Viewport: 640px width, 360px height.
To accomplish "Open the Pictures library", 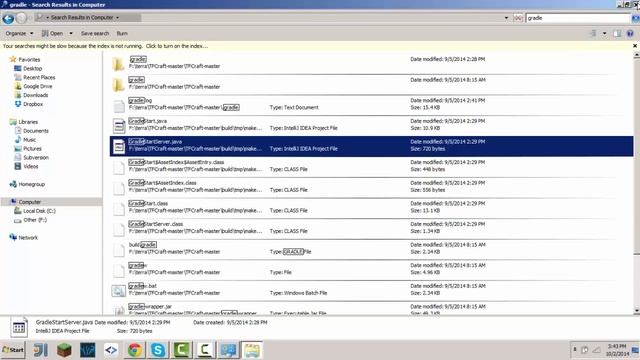I will (32, 149).
